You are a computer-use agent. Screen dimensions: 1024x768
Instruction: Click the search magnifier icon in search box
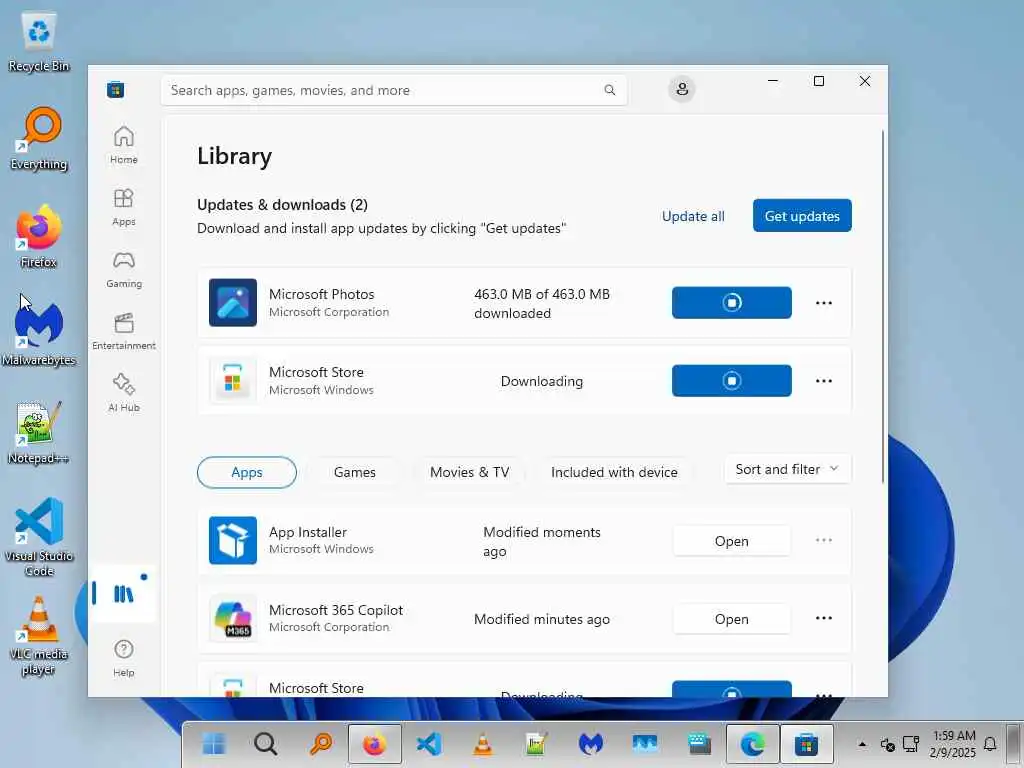(609, 90)
